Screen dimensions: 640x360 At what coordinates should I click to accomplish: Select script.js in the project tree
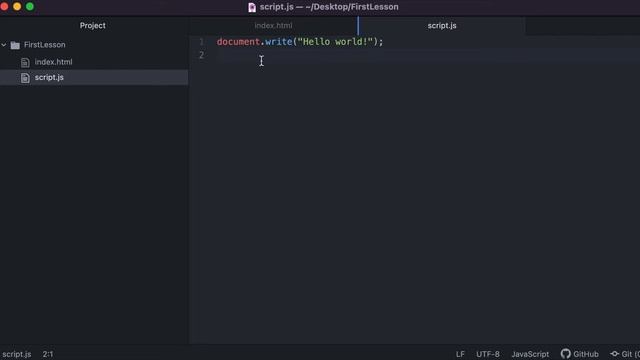coord(49,78)
